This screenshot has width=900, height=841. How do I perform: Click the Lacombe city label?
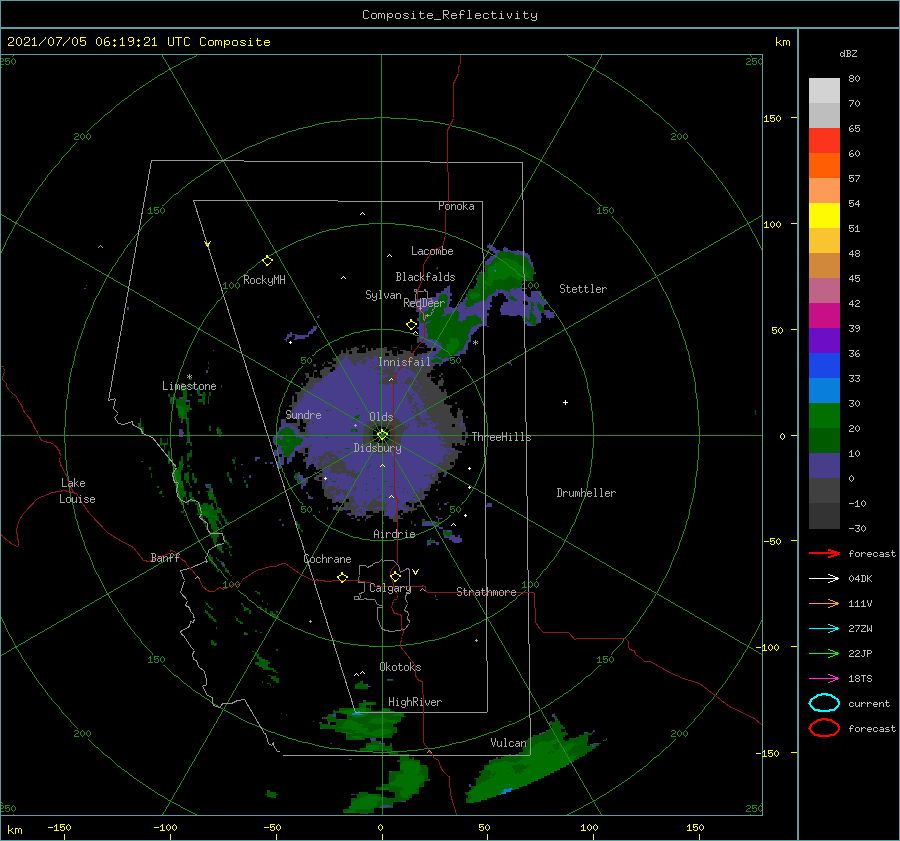point(432,251)
